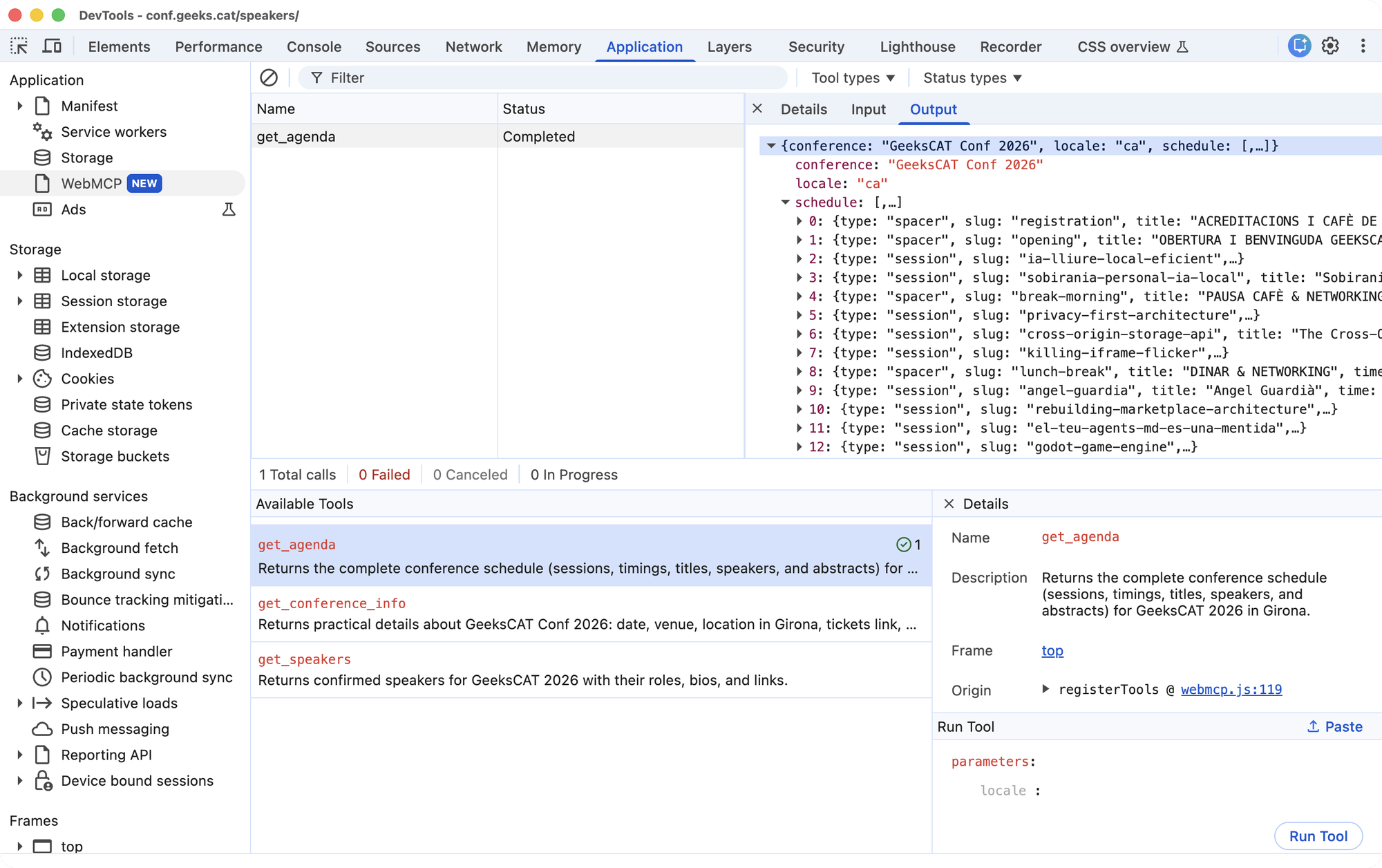1382x868 pixels.
Task: Open the Status types dropdown
Action: [x=972, y=78]
